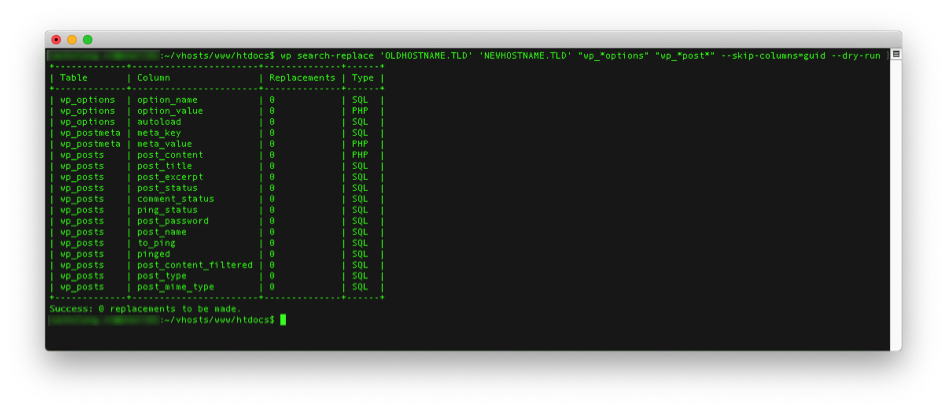Select the 'post_name' cell
The height and width of the screenshot is (410, 947).
pos(162,232)
